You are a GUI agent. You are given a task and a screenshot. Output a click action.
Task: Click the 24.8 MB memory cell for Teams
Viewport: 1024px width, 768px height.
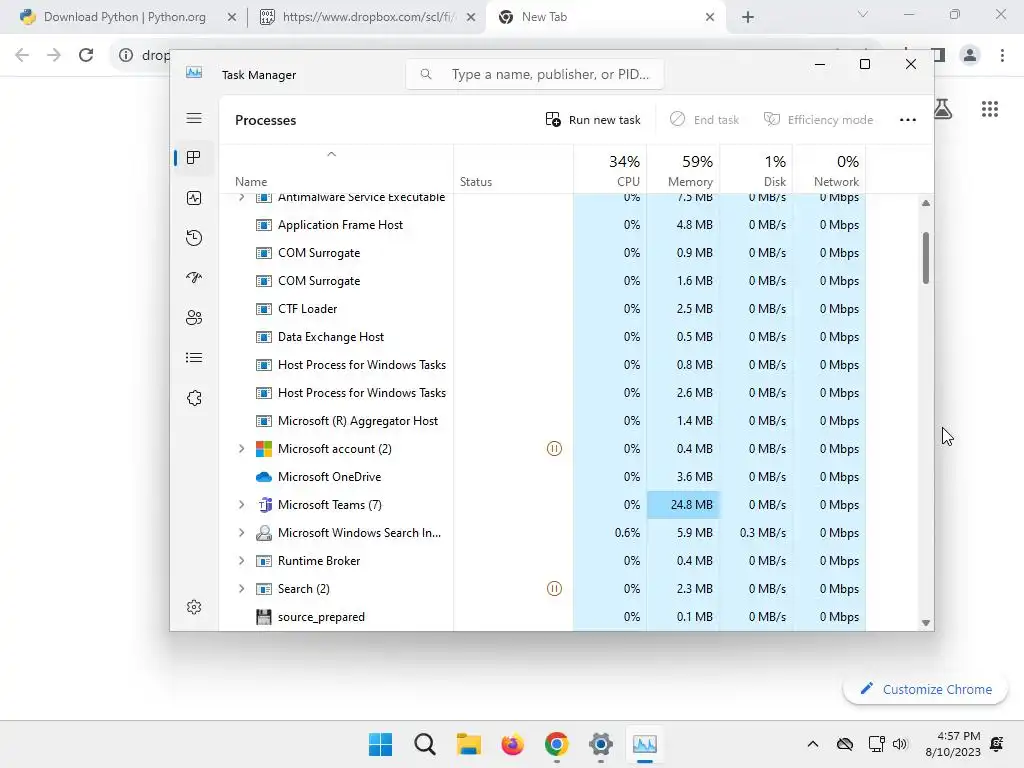point(683,505)
